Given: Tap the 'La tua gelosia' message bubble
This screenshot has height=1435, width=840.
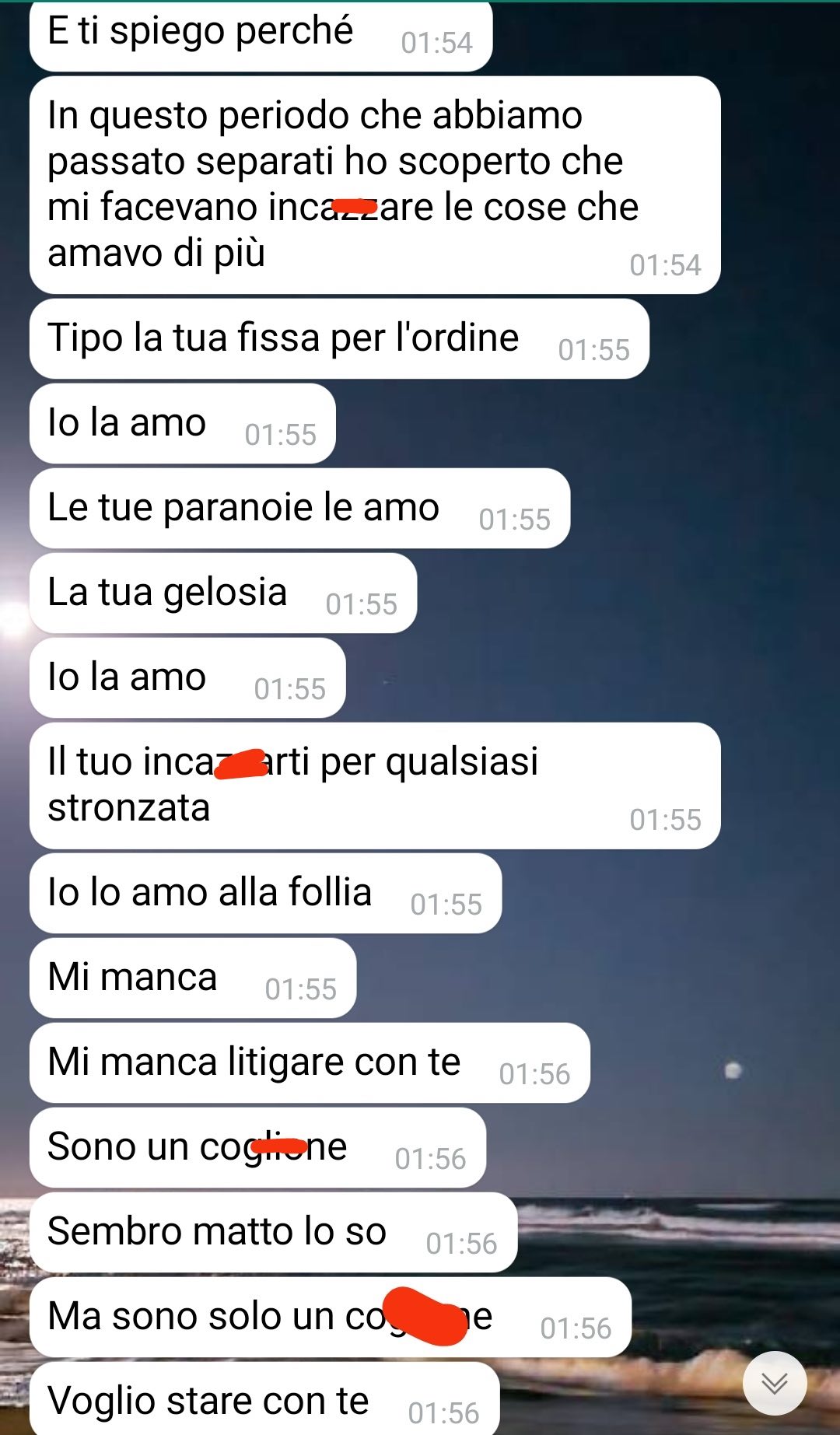Looking at the screenshot, I should point(223,593).
